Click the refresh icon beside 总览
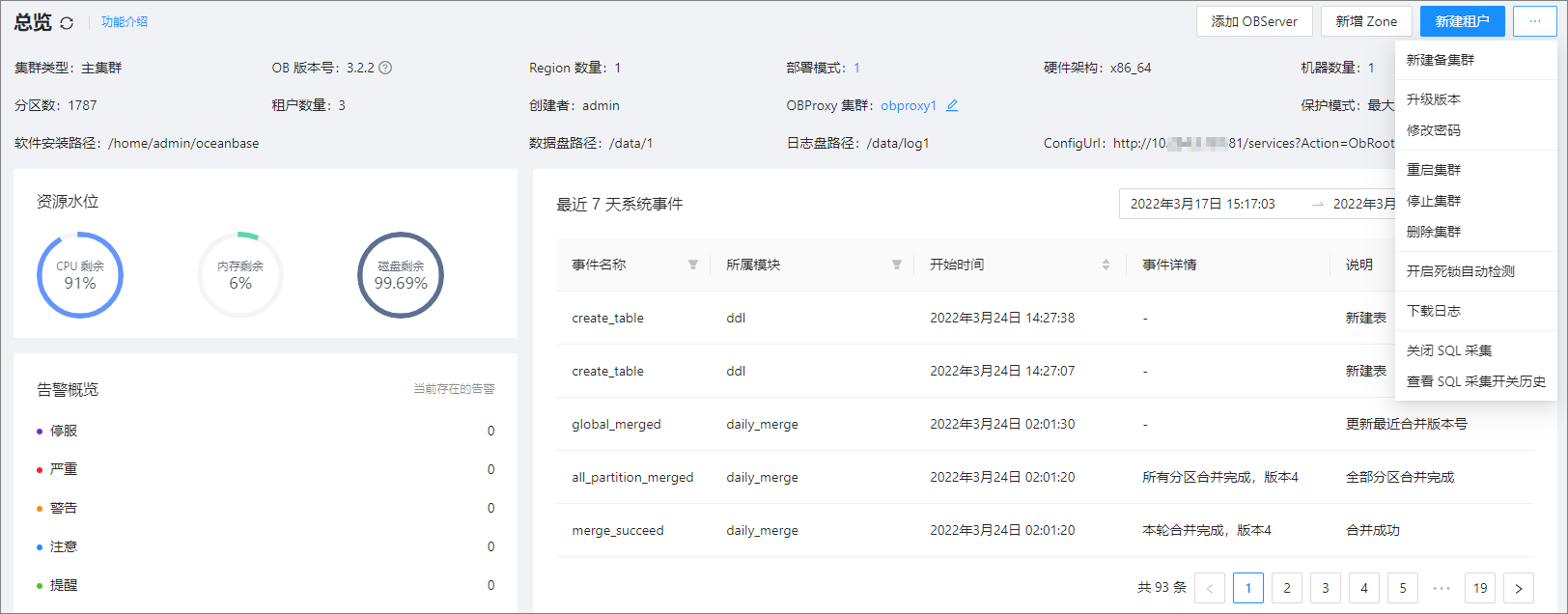The width and height of the screenshot is (1568, 614). coord(67,22)
